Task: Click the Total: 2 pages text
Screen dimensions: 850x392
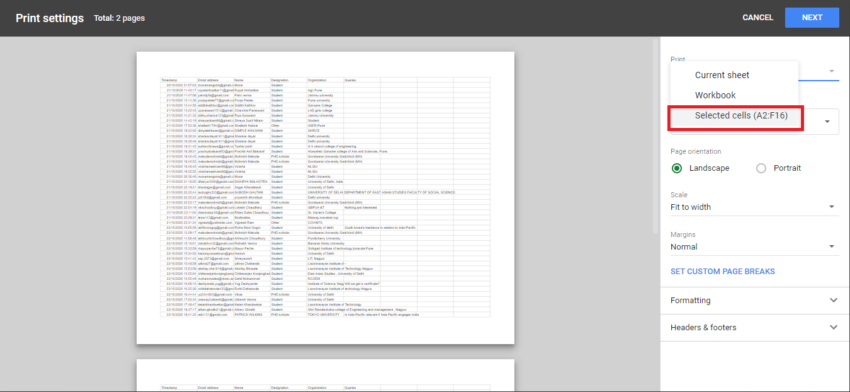Action: [119, 18]
